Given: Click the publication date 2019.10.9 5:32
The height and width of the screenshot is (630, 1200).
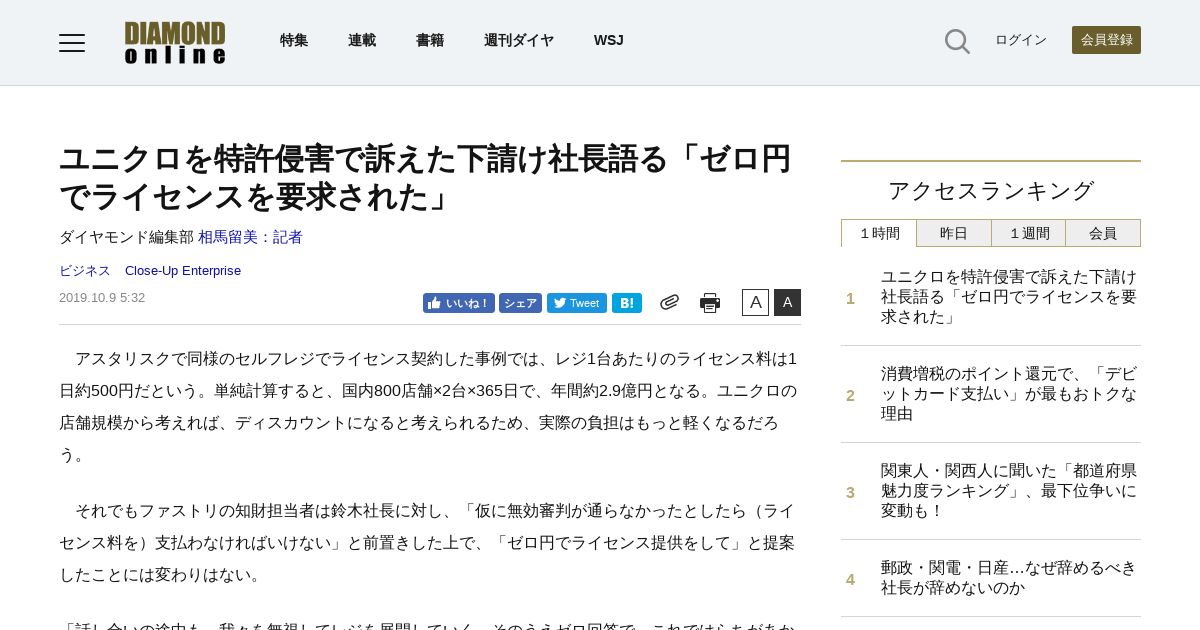Looking at the screenshot, I should coord(102,298).
